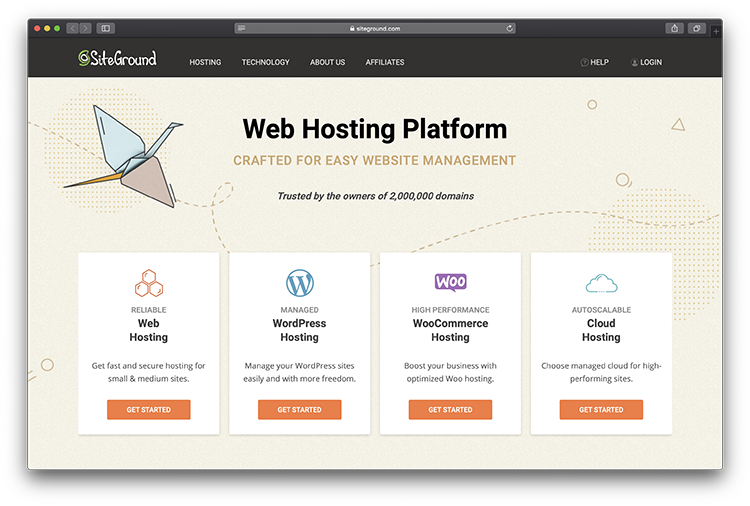The image size is (750, 506).
Task: Click the Safari share button
Action: 674,28
